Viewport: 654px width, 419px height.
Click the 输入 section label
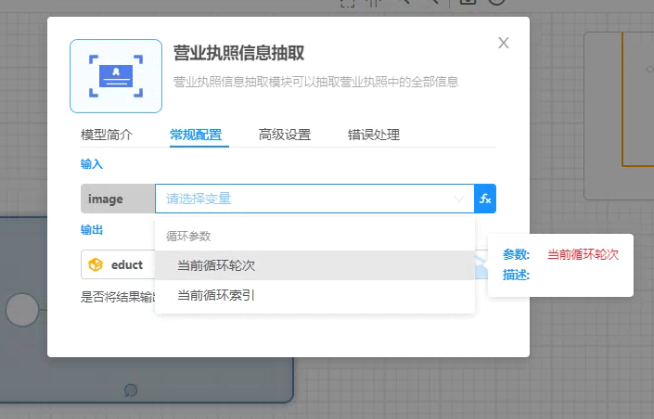91,164
